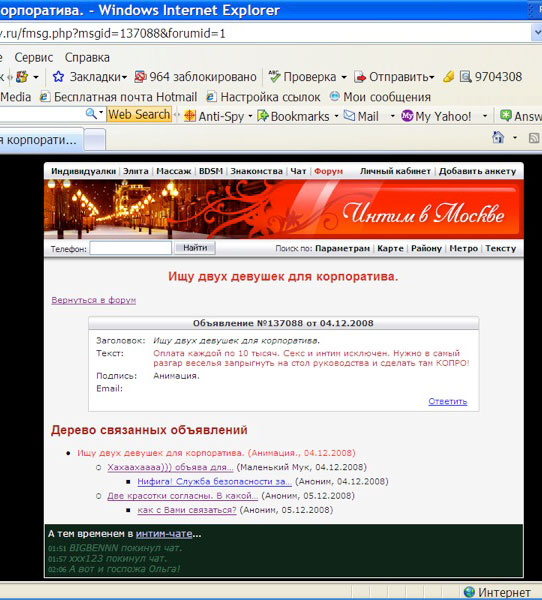Viewport: 542px width, 600px height.
Task: Click the Anti-Spy toolbar icon
Action: click(x=190, y=116)
